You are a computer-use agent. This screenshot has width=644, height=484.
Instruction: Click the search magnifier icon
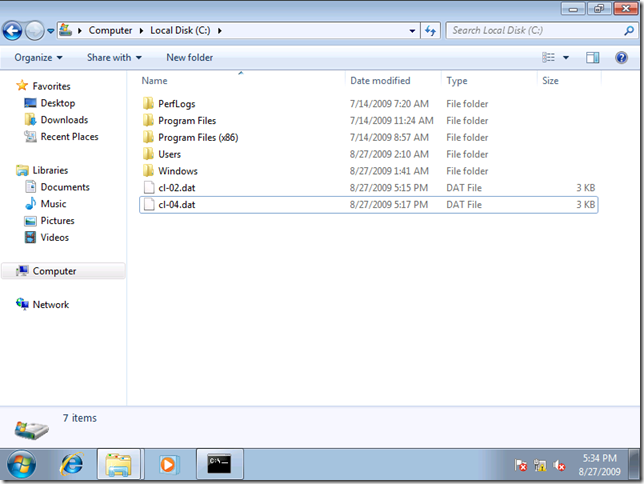click(x=628, y=30)
